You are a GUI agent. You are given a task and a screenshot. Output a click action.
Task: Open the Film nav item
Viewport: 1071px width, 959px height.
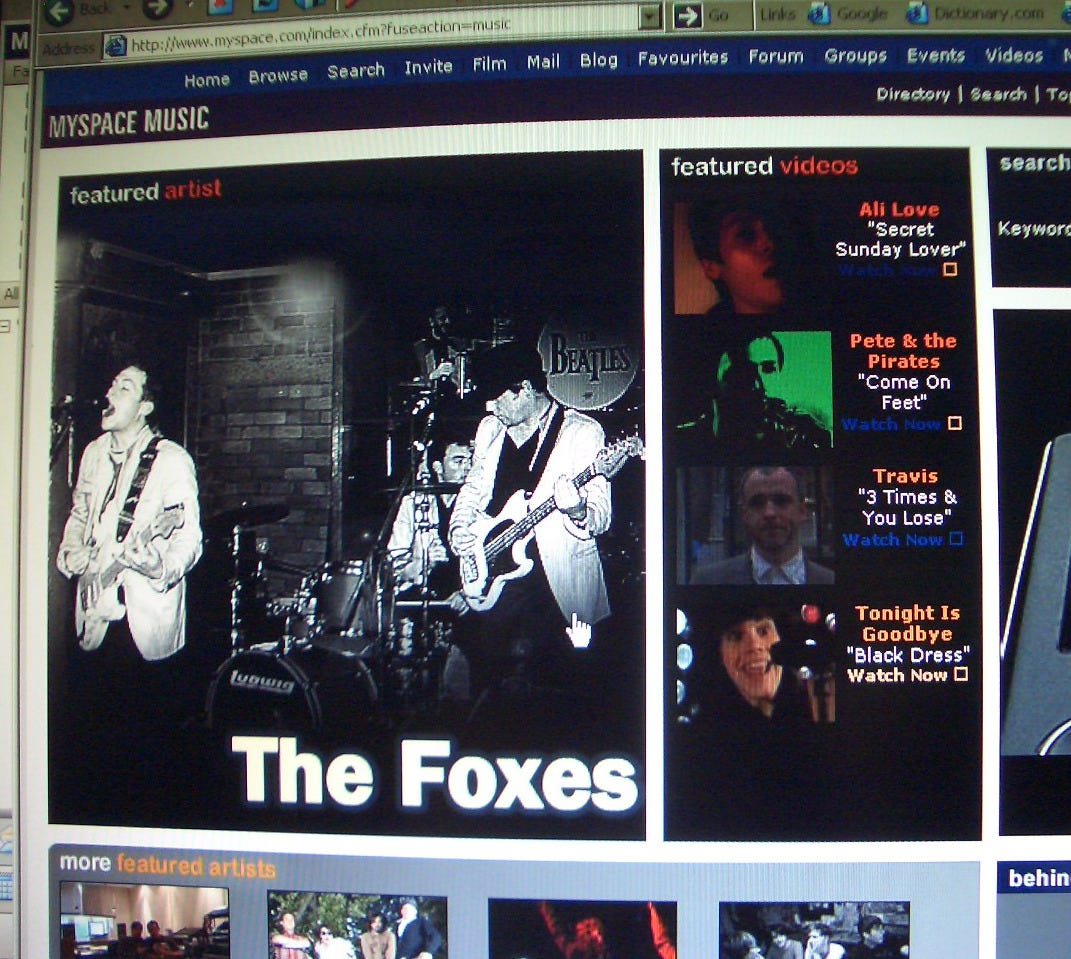click(x=490, y=64)
